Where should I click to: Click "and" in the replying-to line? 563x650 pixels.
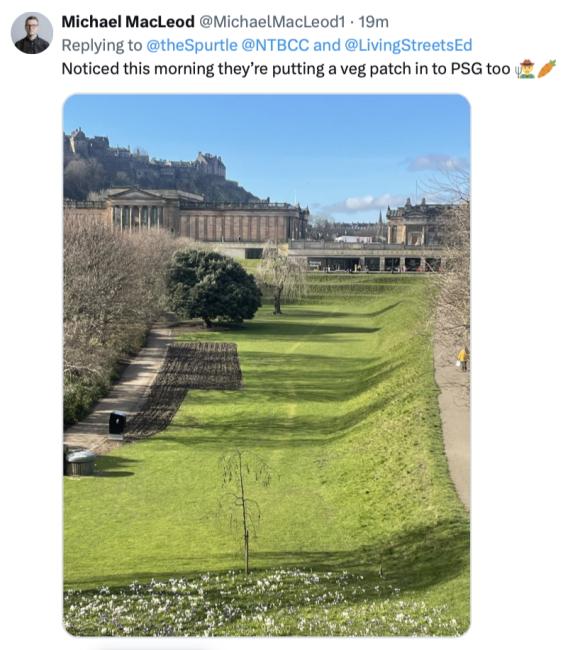coord(327,45)
